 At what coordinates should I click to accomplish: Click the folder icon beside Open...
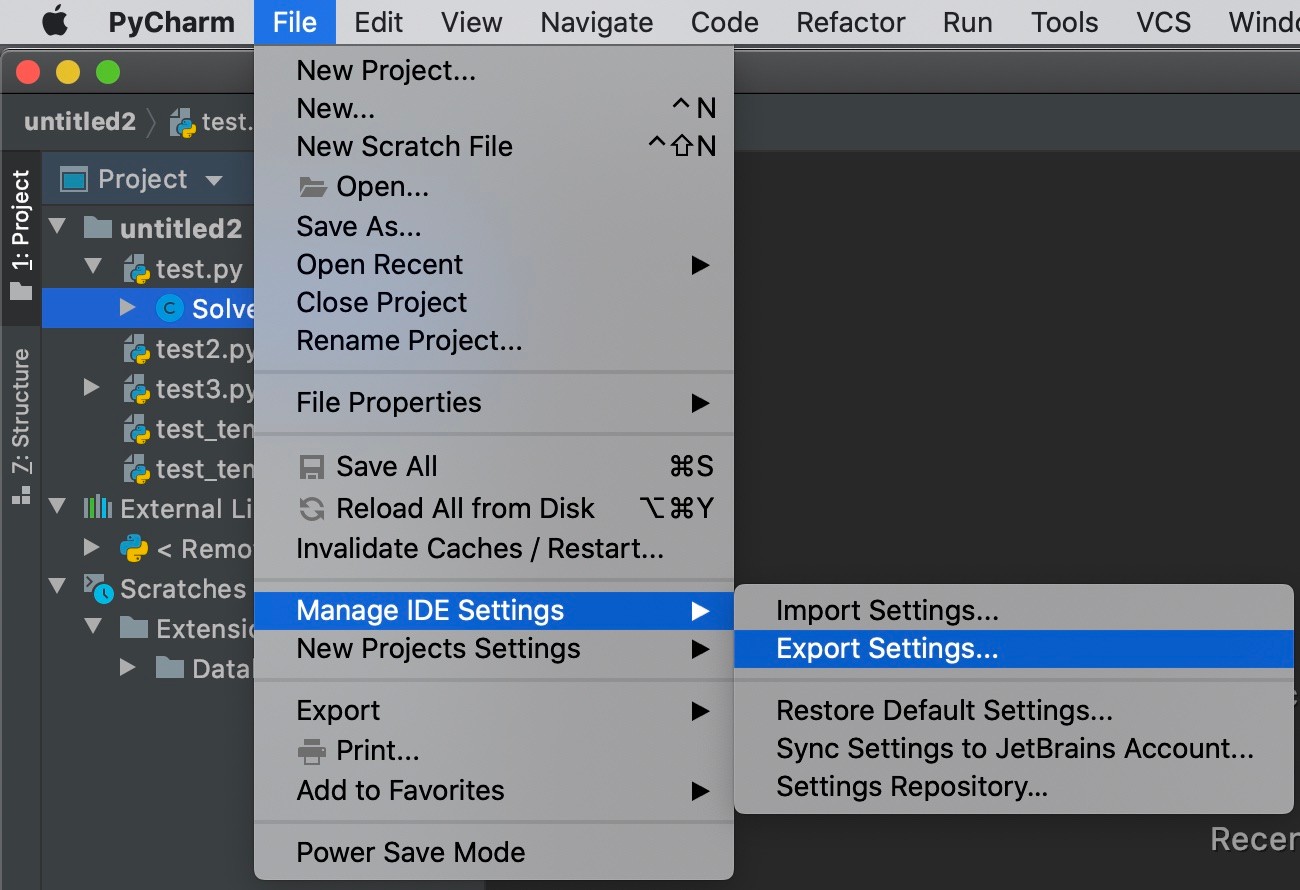[x=313, y=187]
